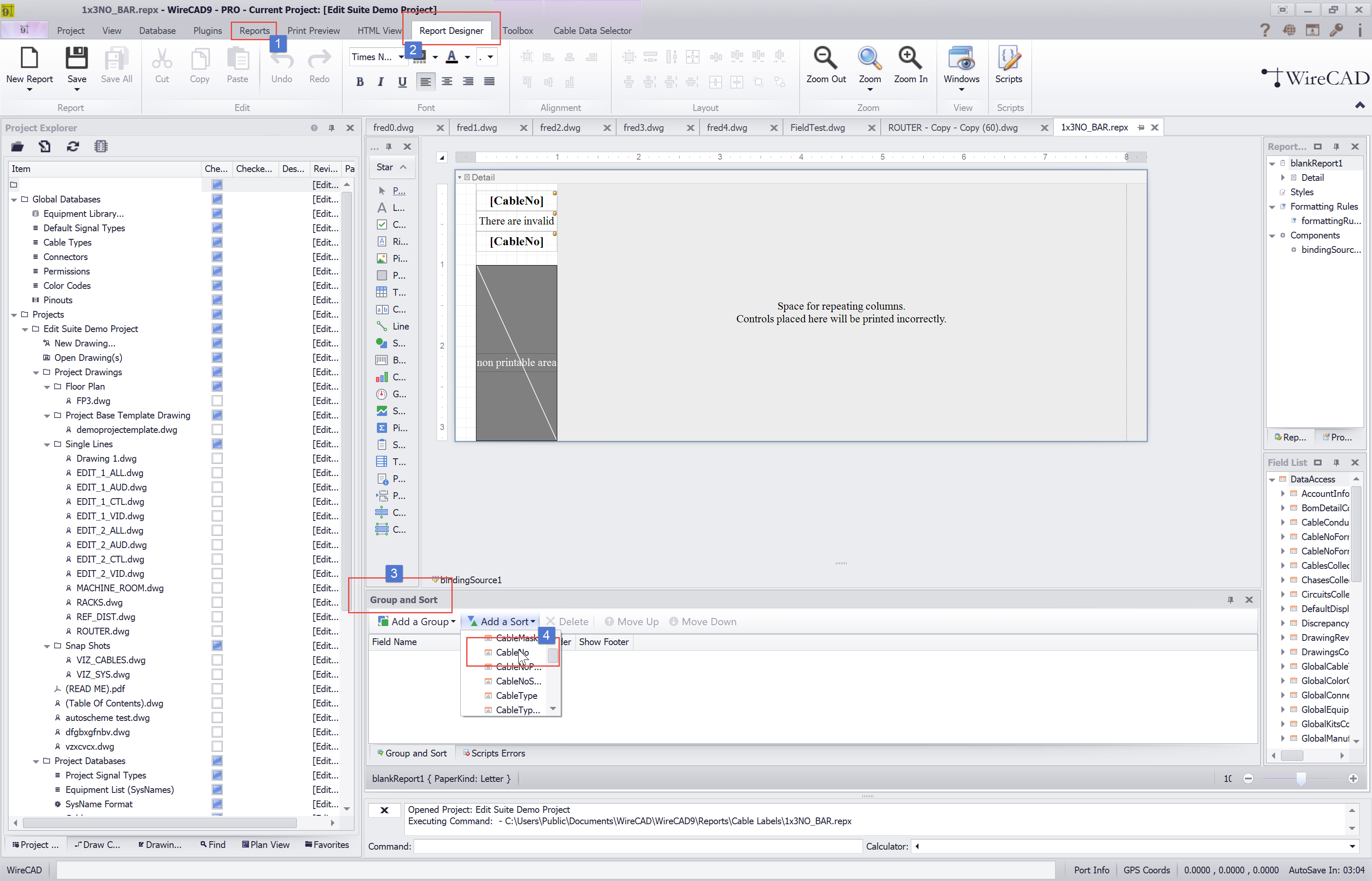Open the Add a Group dropdown
The width and height of the screenshot is (1372, 881).
pyautogui.click(x=416, y=622)
